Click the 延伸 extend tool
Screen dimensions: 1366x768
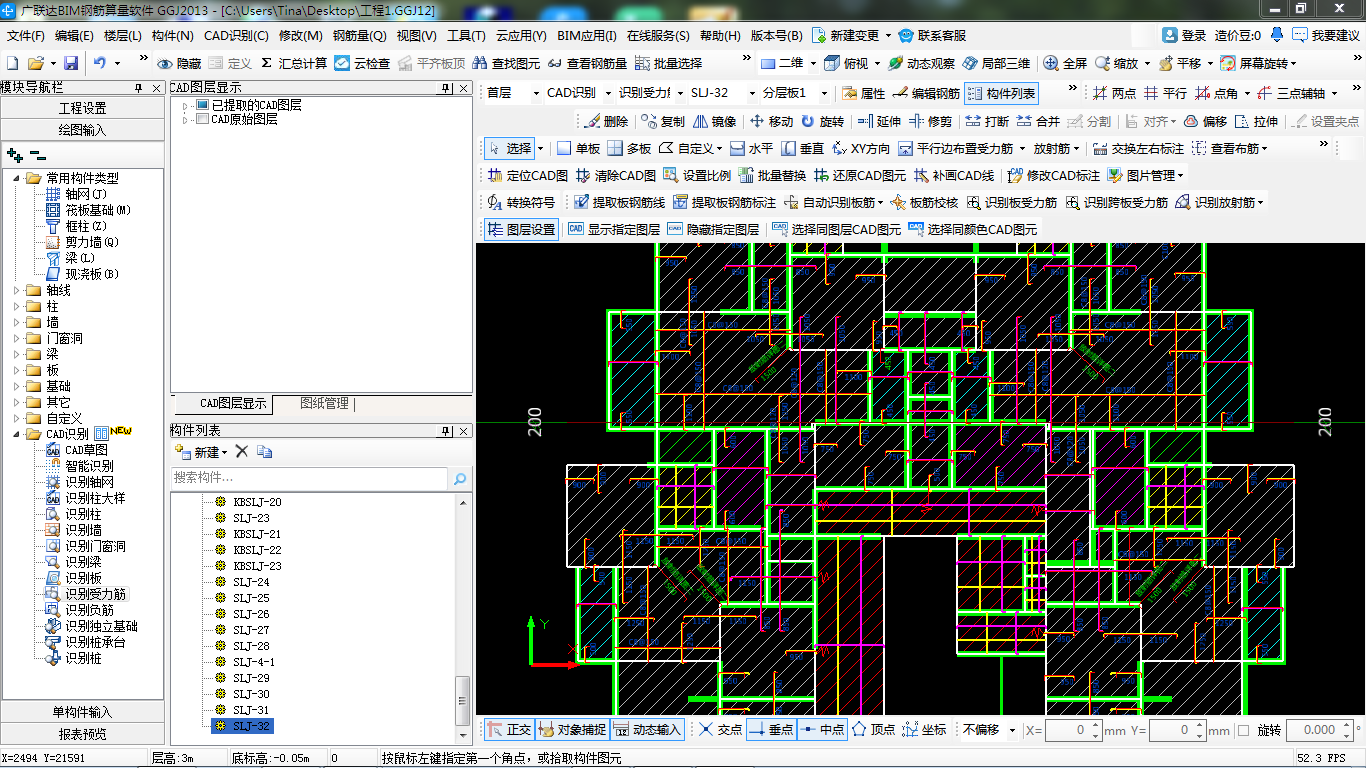[879, 121]
